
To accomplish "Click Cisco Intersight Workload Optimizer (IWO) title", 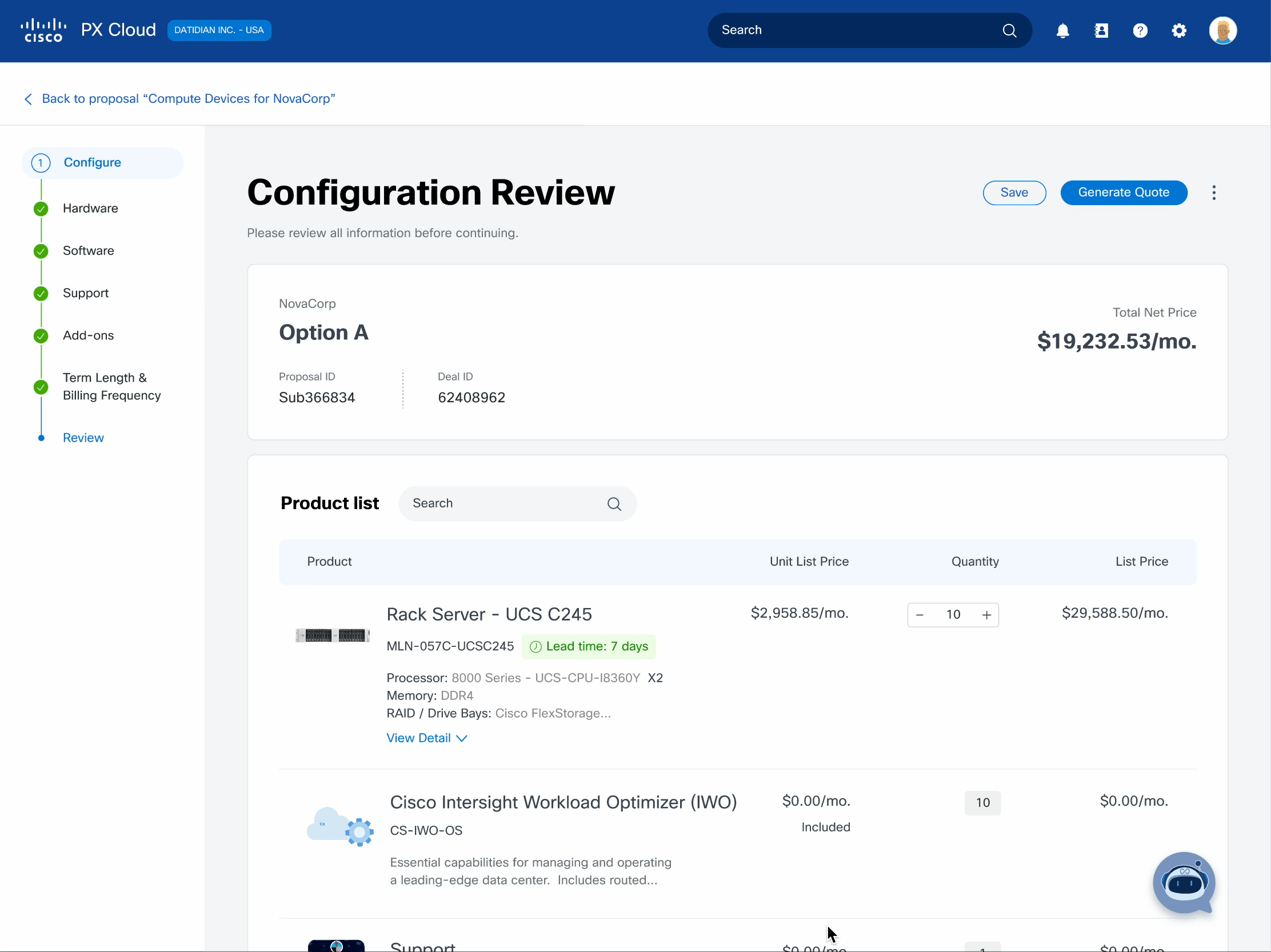I will (x=563, y=802).
